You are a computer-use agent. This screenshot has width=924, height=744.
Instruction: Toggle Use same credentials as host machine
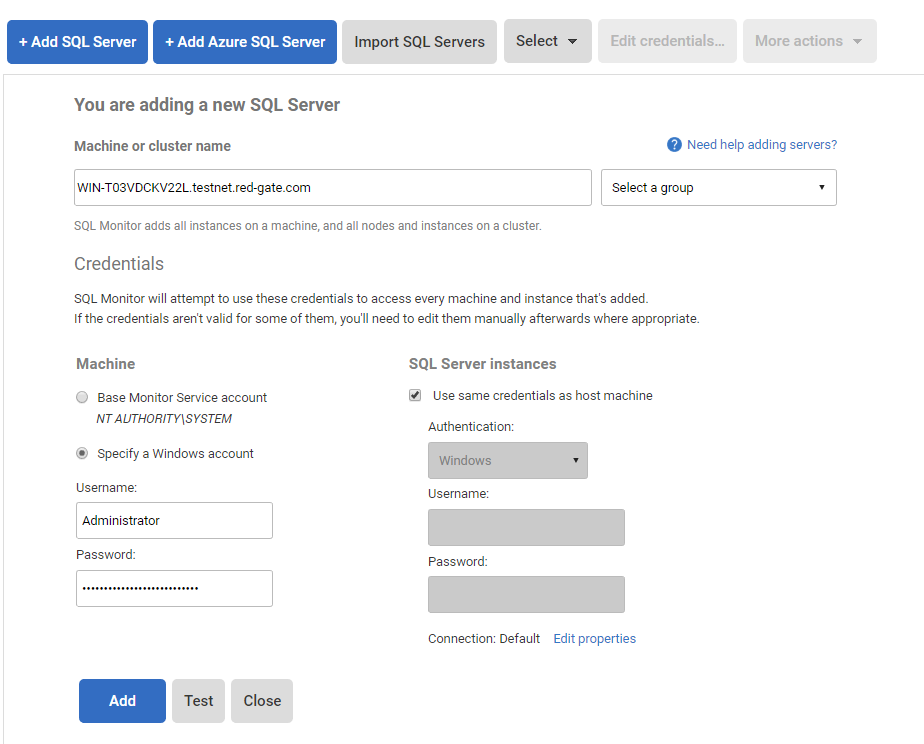415,396
